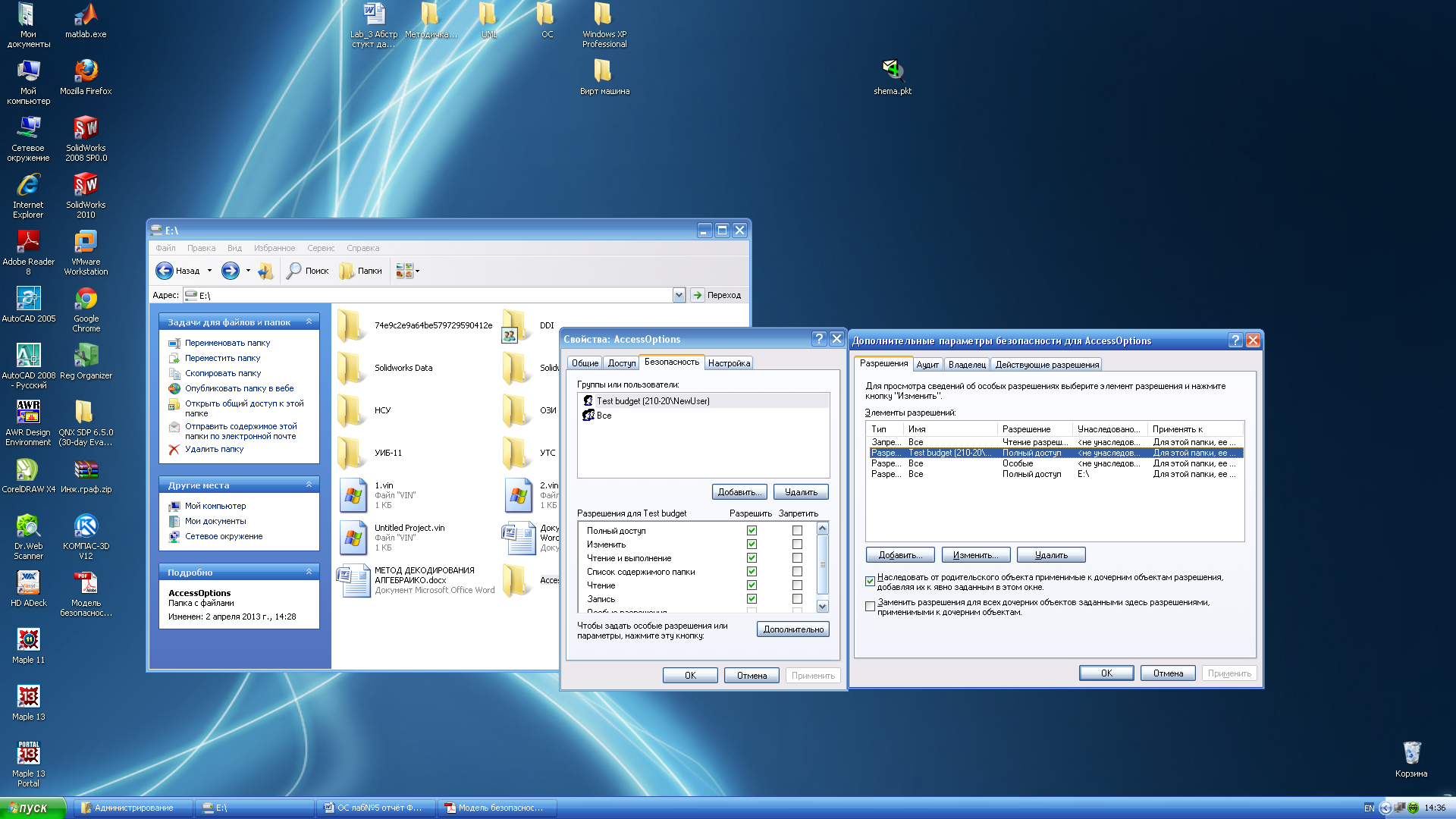Open CorelDRAW X4 desktop icon
The width and height of the screenshot is (1456, 819).
(x=28, y=475)
